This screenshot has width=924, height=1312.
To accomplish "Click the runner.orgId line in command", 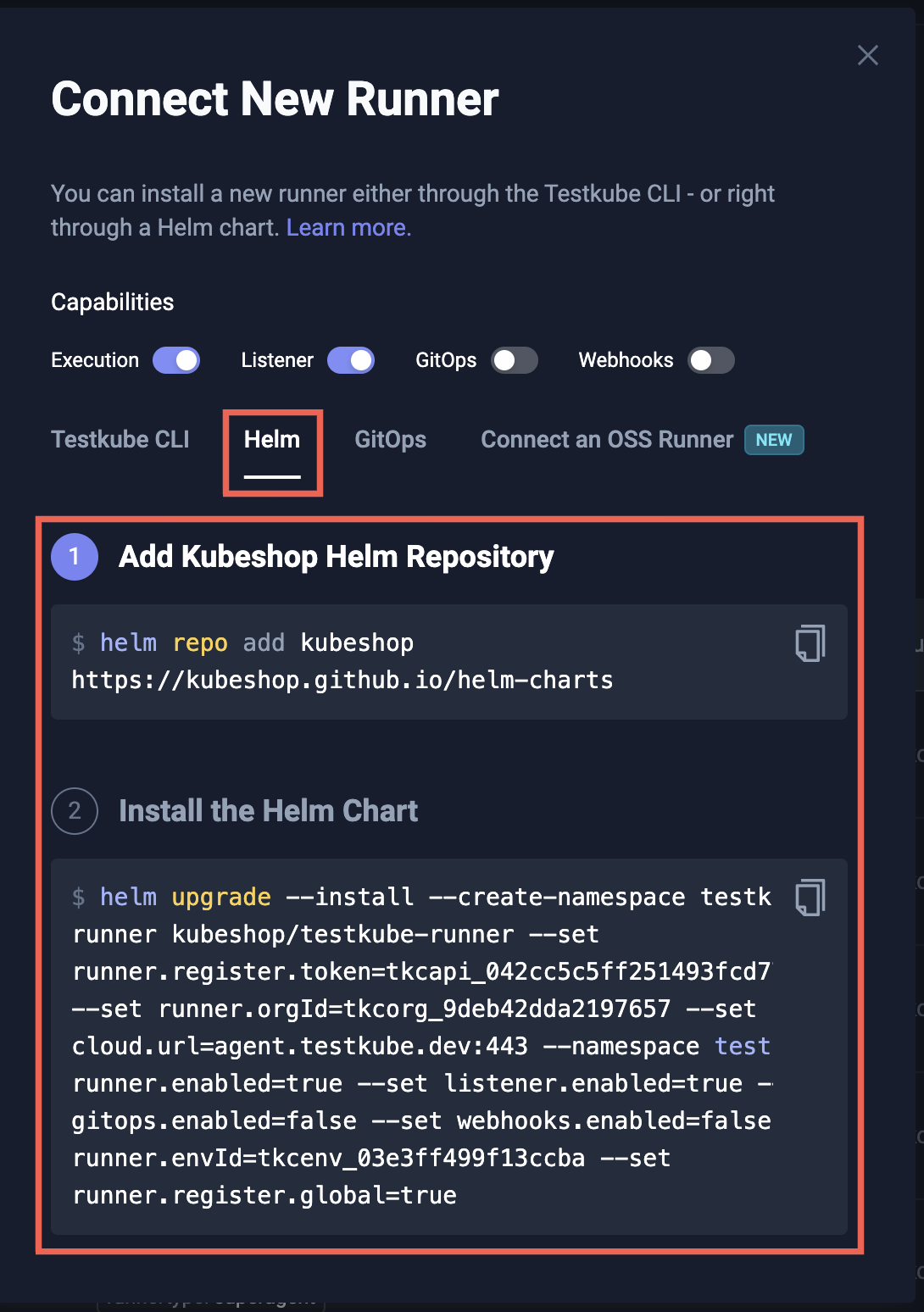I will click(414, 1009).
